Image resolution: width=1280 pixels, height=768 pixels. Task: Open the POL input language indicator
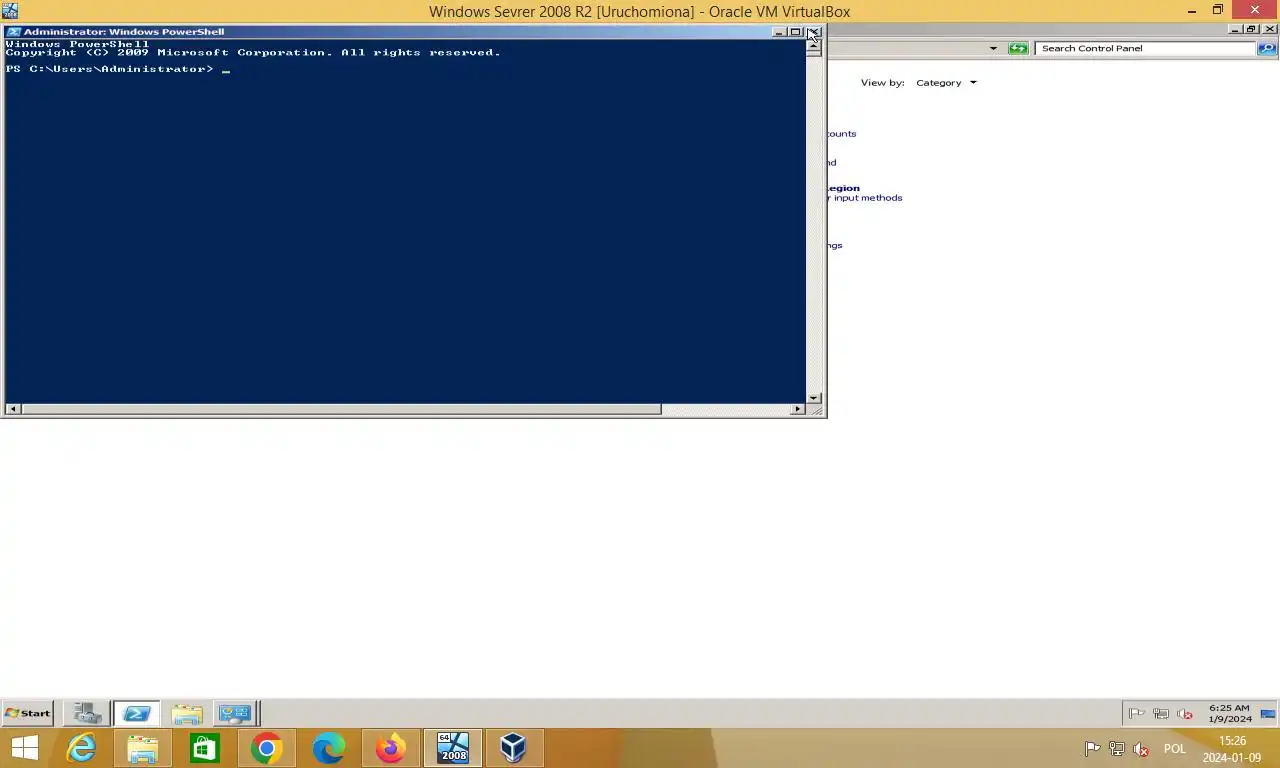pyautogui.click(x=1174, y=749)
